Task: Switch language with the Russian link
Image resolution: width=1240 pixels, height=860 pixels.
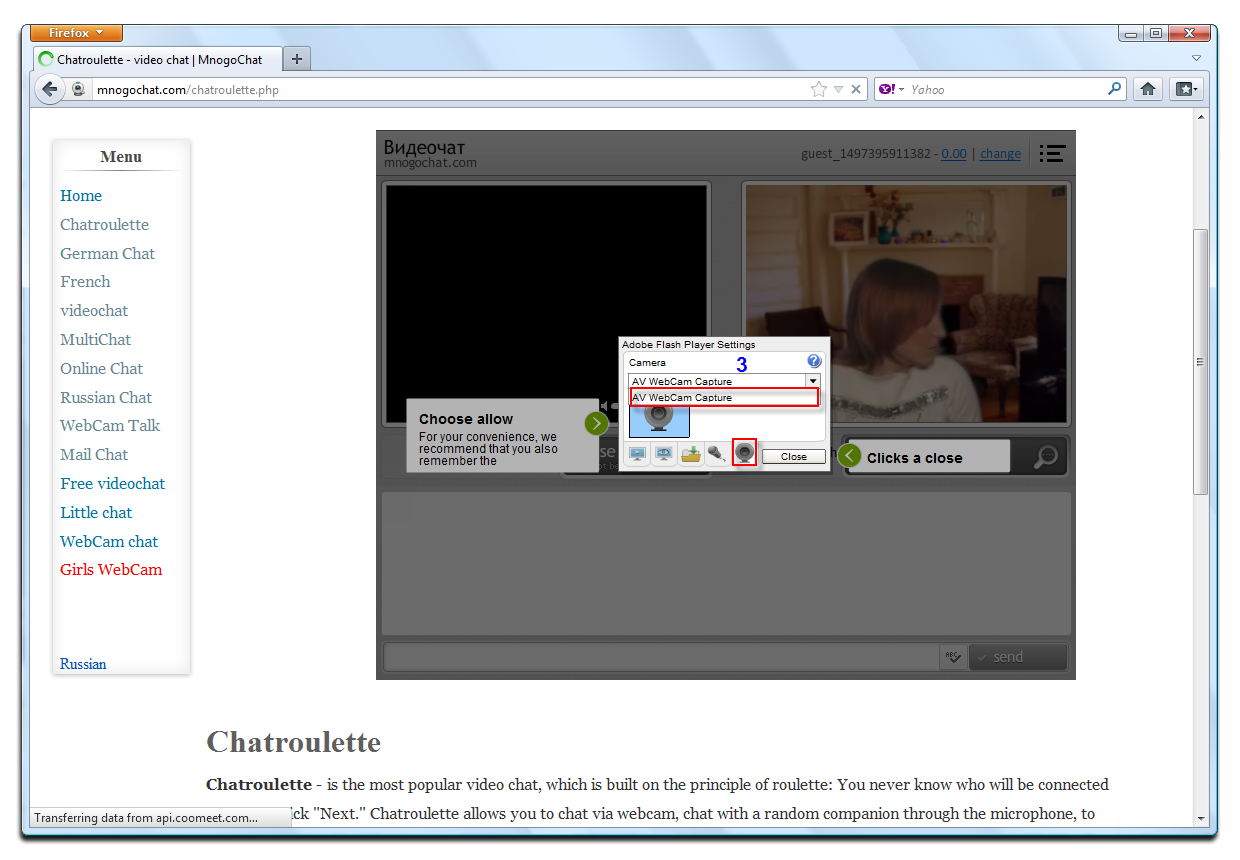Action: 83,664
